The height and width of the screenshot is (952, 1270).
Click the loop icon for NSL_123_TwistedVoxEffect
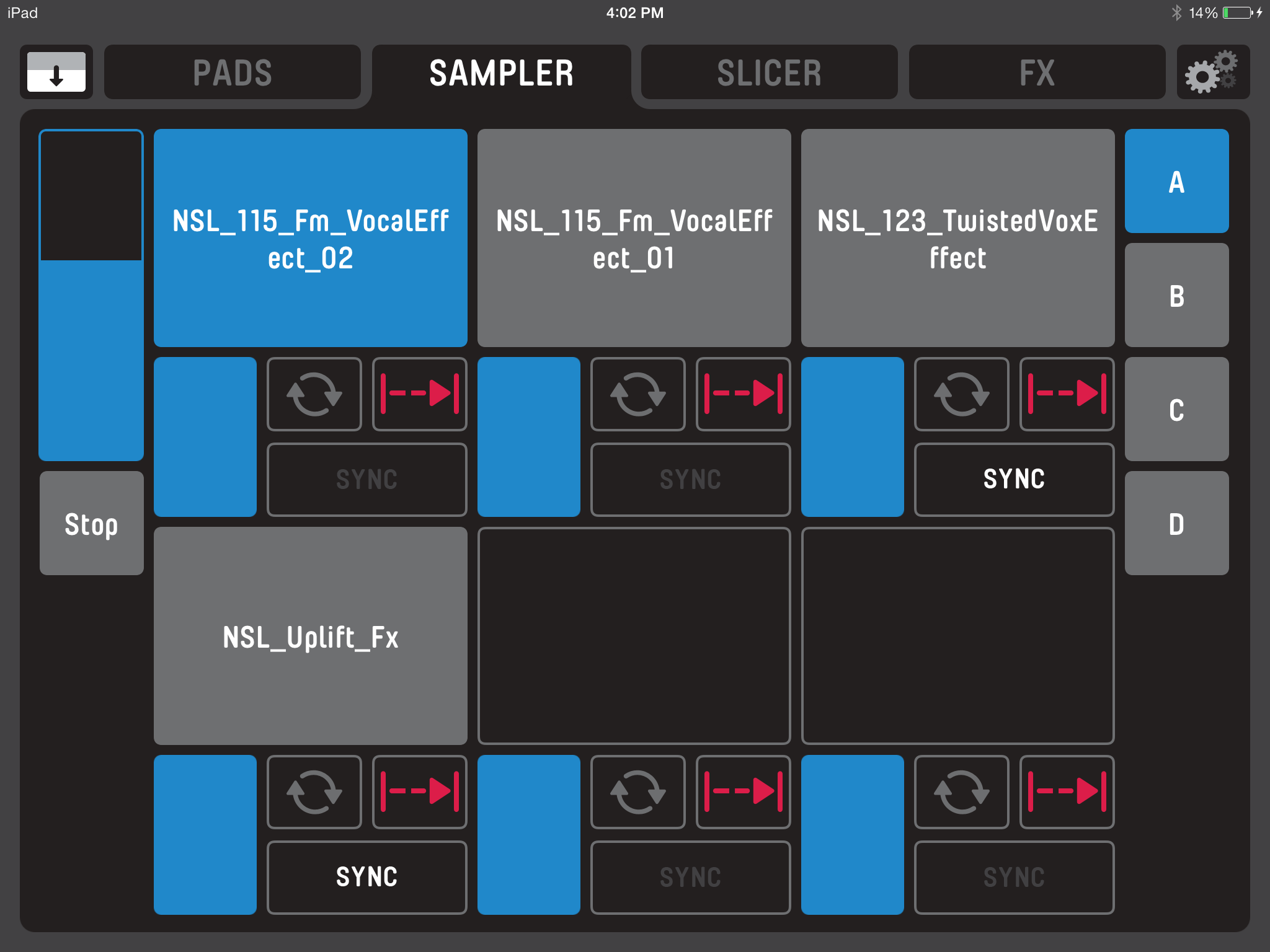point(961,394)
